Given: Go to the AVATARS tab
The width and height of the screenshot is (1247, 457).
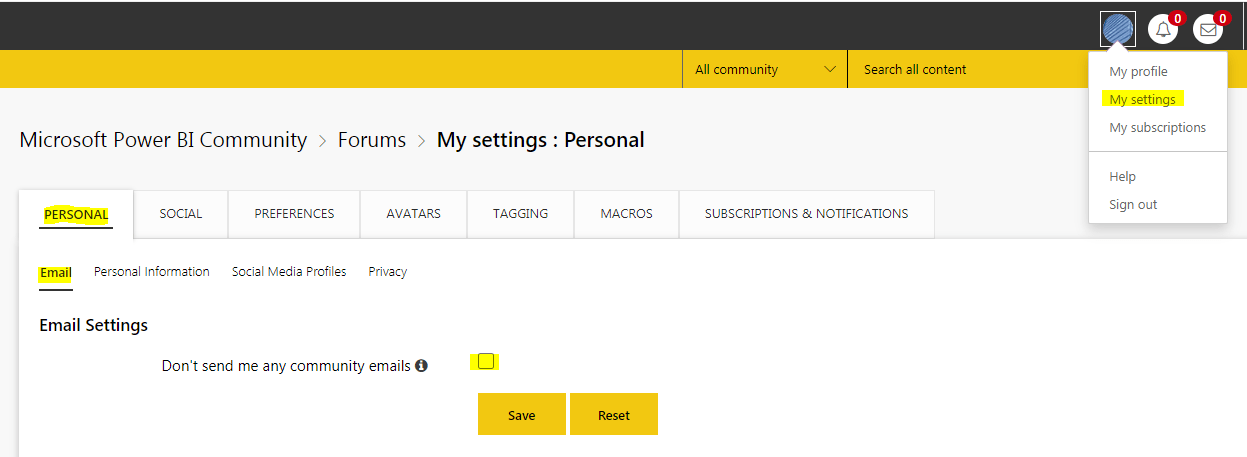Looking at the screenshot, I should click(413, 214).
